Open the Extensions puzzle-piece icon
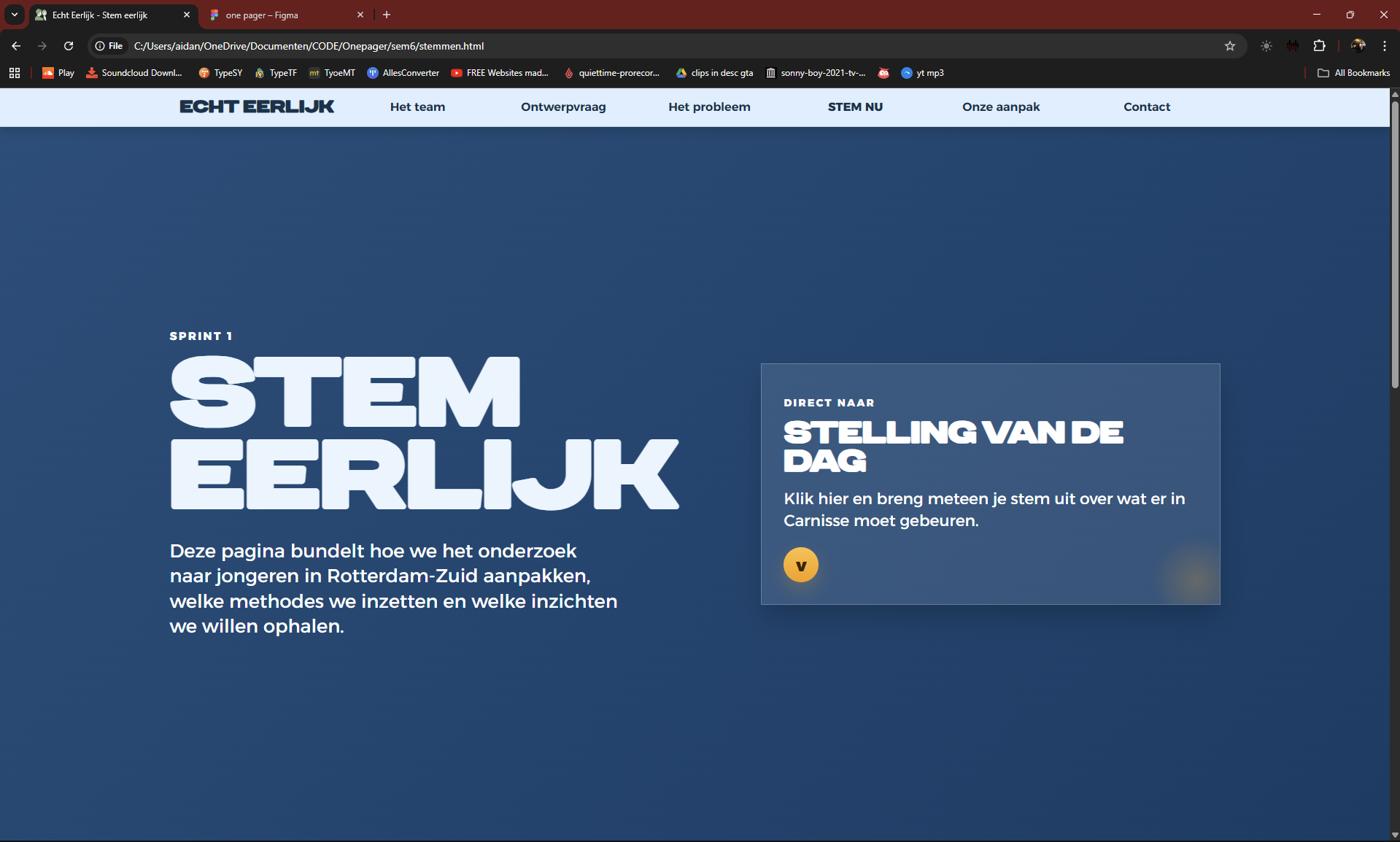The image size is (1400, 842). (1320, 46)
